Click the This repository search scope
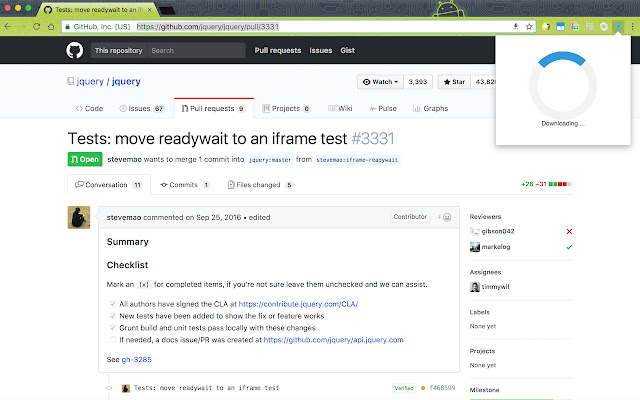Viewport: 640px width, 400px height. 119,50
